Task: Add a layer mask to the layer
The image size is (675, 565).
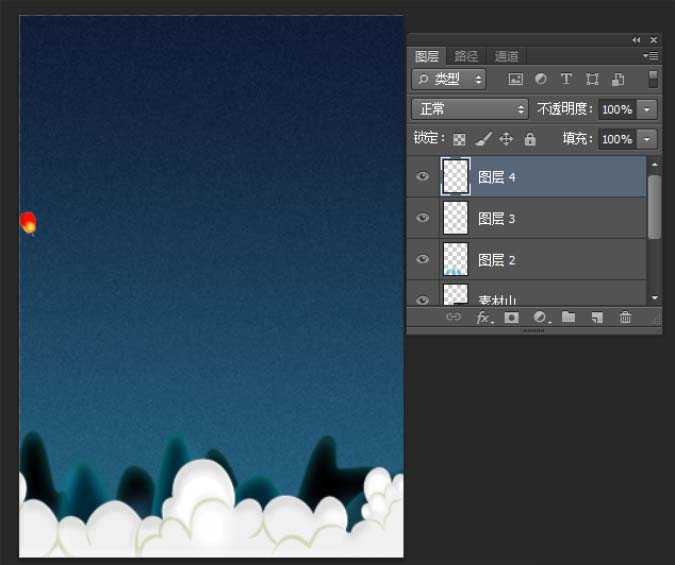Action: pos(512,317)
